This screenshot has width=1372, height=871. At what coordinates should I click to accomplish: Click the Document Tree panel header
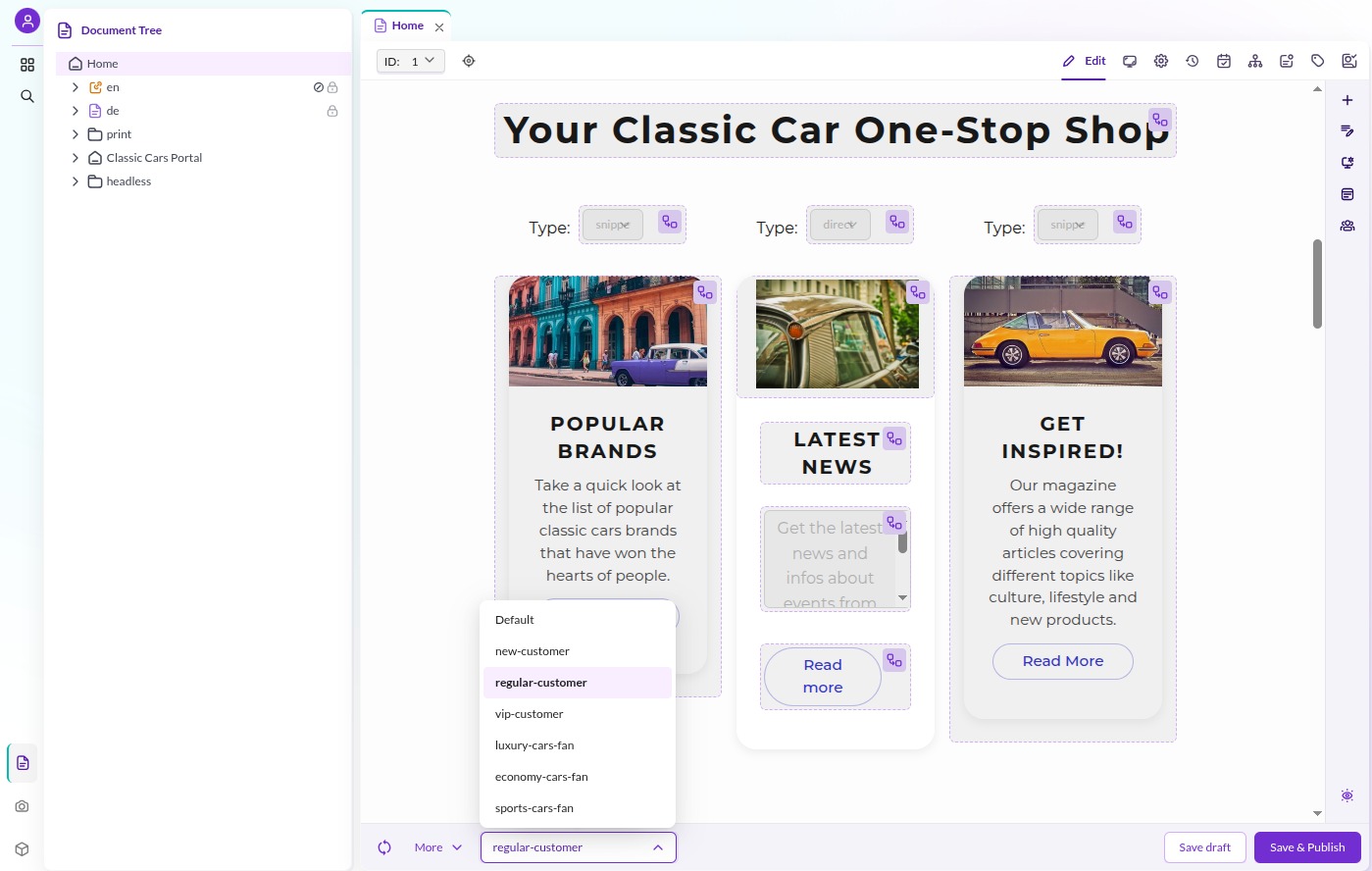click(x=122, y=30)
